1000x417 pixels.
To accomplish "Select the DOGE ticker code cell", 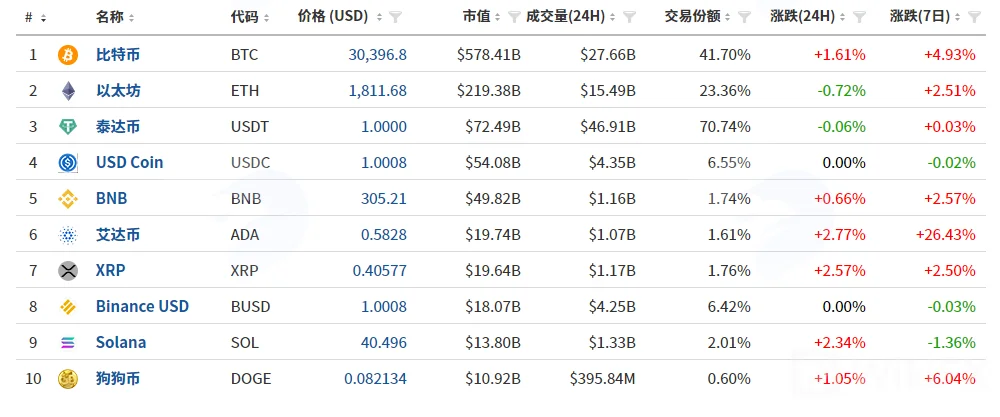I will click(x=251, y=379).
